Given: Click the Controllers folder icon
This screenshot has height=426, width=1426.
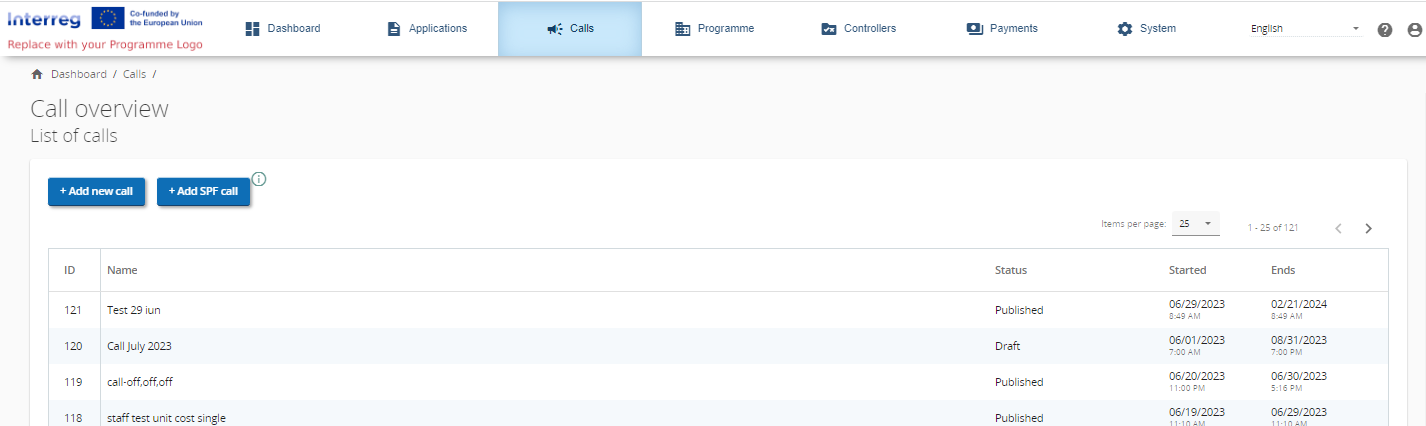Looking at the screenshot, I should 828,29.
